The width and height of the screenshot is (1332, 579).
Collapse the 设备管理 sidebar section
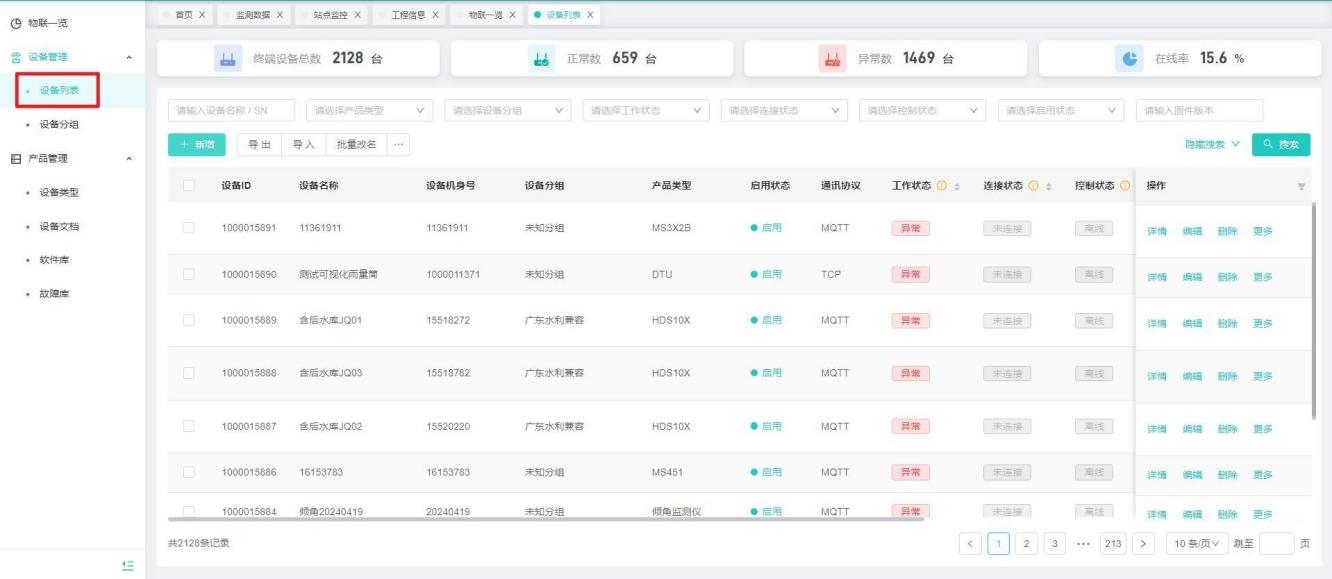point(128,57)
